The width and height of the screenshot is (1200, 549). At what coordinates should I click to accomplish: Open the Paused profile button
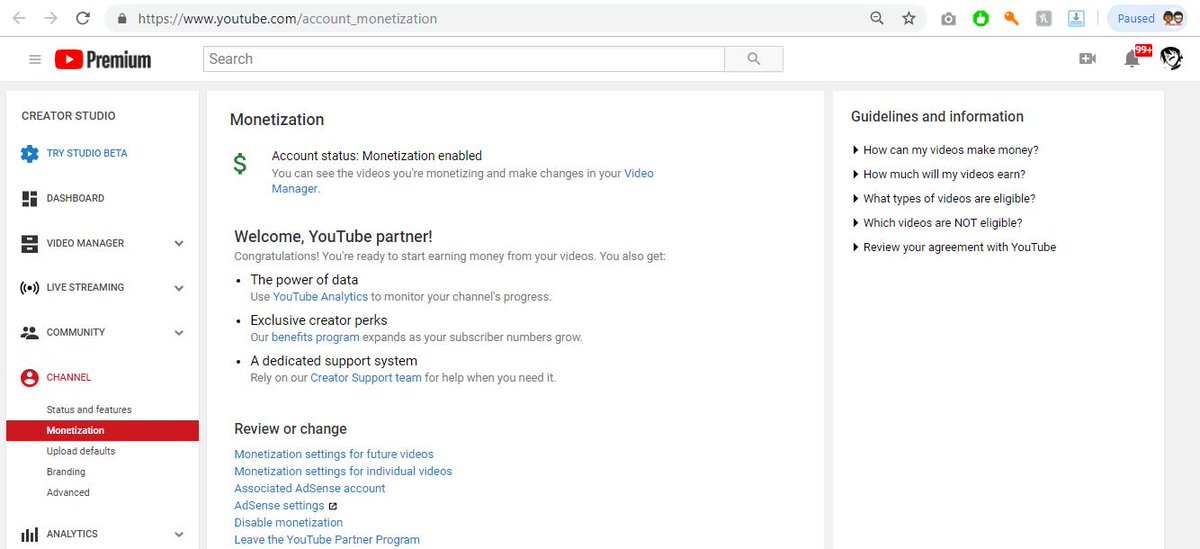[x=1148, y=18]
